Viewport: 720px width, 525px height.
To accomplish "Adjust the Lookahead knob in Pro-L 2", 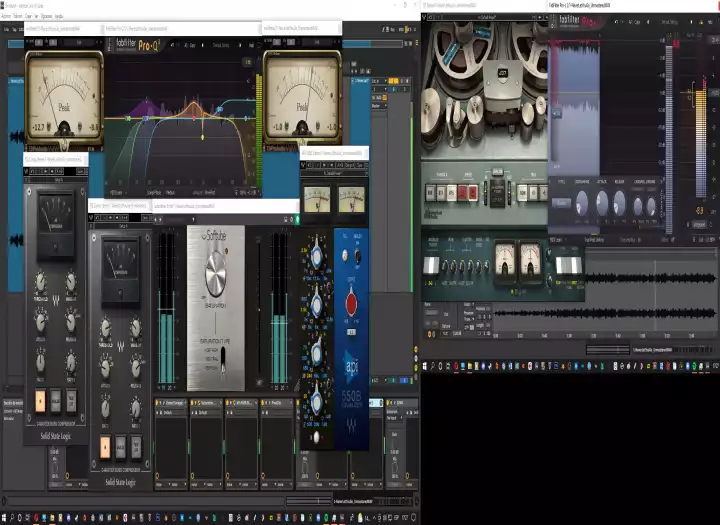I will point(582,202).
